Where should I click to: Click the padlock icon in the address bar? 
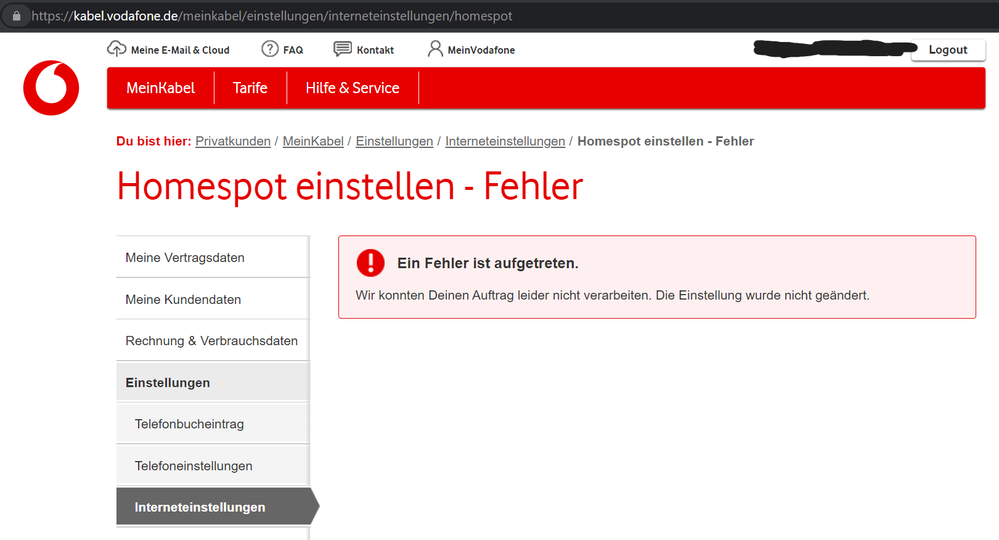click(x=17, y=16)
